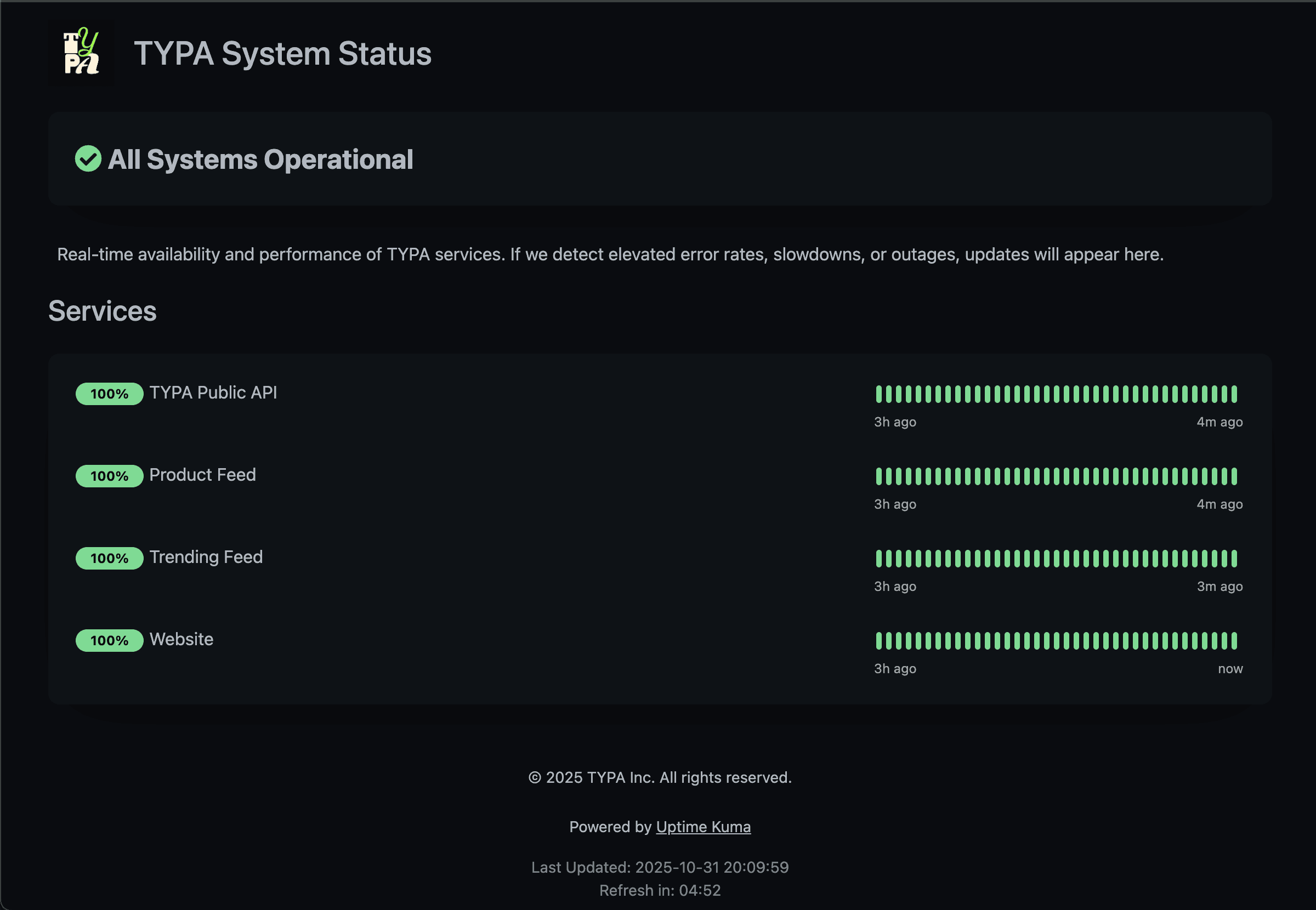Image resolution: width=1316 pixels, height=910 pixels.
Task: Click the Trending Feed 100% uptime badge
Action: [109, 558]
